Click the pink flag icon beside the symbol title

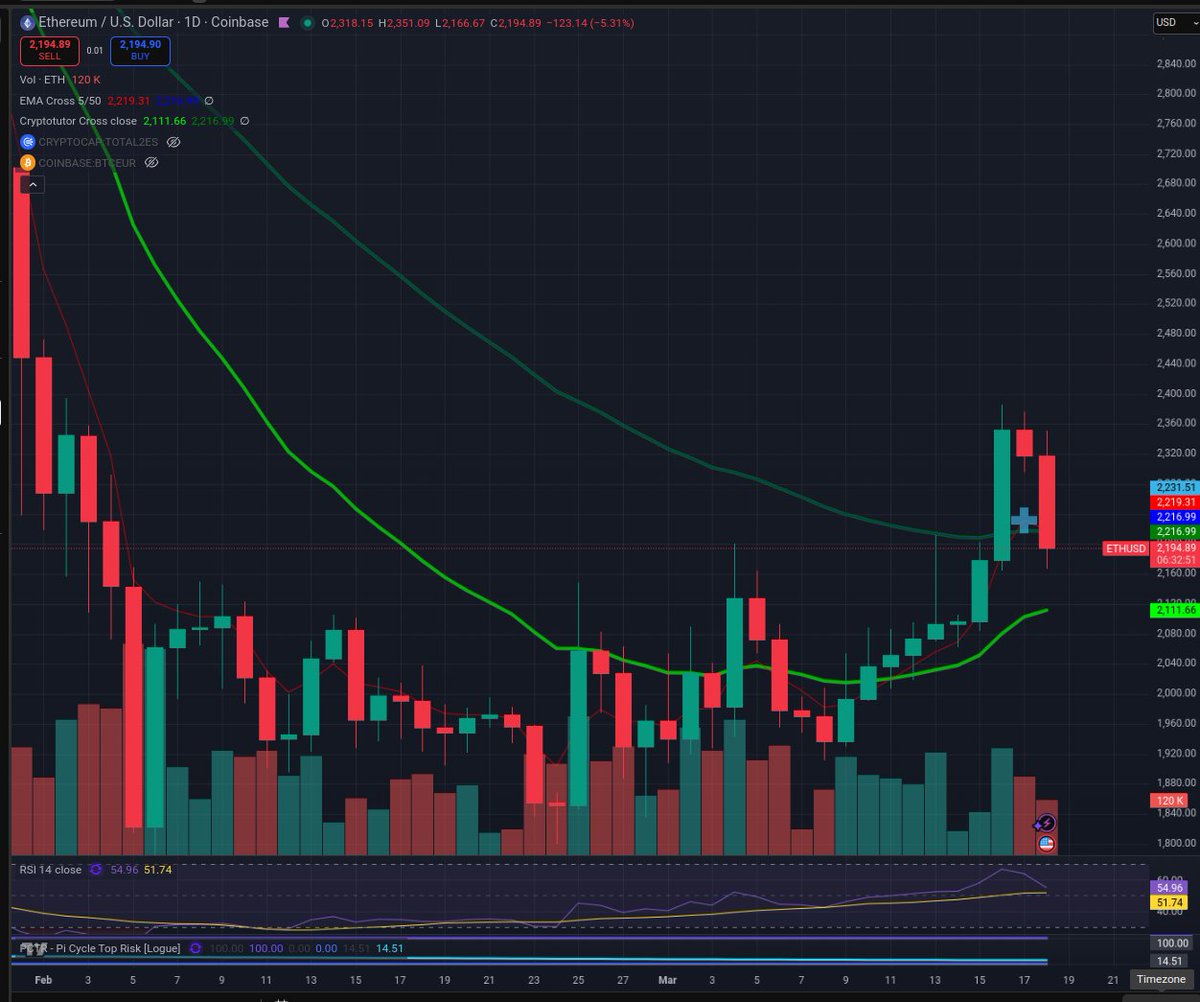pyautogui.click(x=283, y=21)
